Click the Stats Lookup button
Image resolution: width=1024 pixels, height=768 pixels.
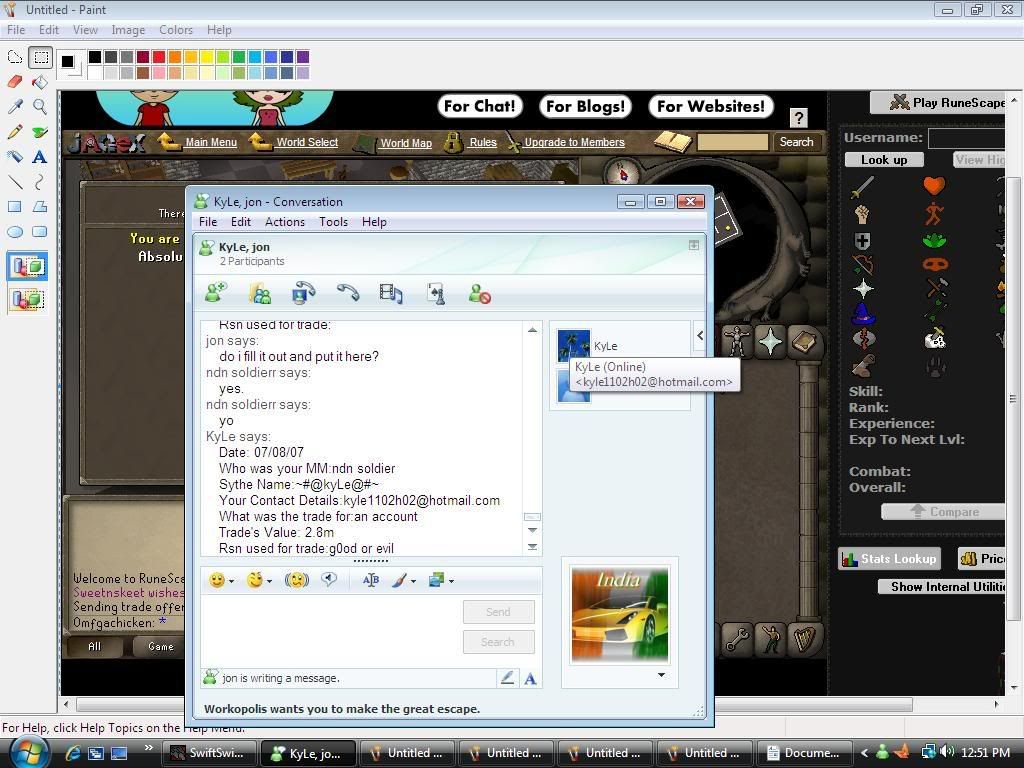click(x=889, y=558)
